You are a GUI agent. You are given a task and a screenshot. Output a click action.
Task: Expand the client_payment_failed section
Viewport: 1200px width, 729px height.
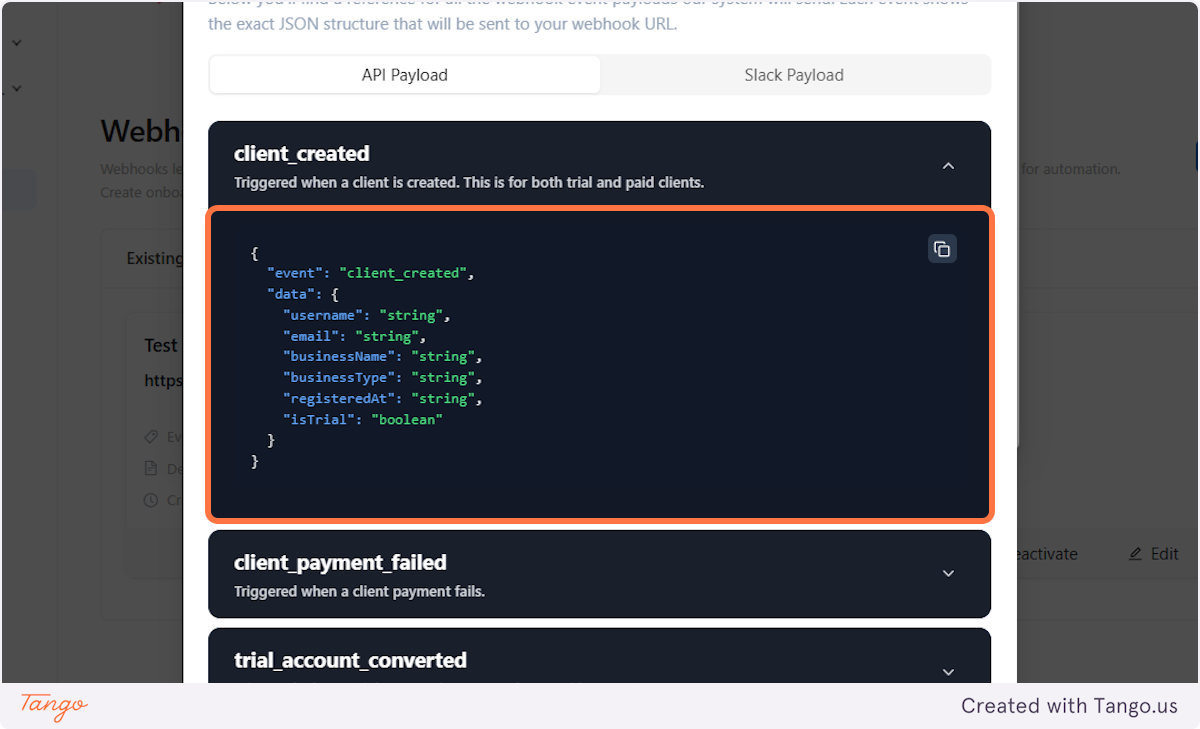(949, 574)
